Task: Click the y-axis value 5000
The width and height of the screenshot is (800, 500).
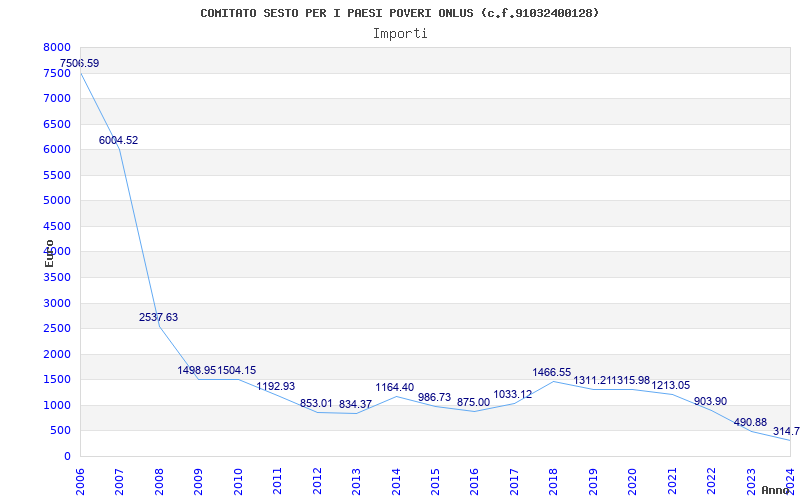Action: pyautogui.click(x=57, y=201)
